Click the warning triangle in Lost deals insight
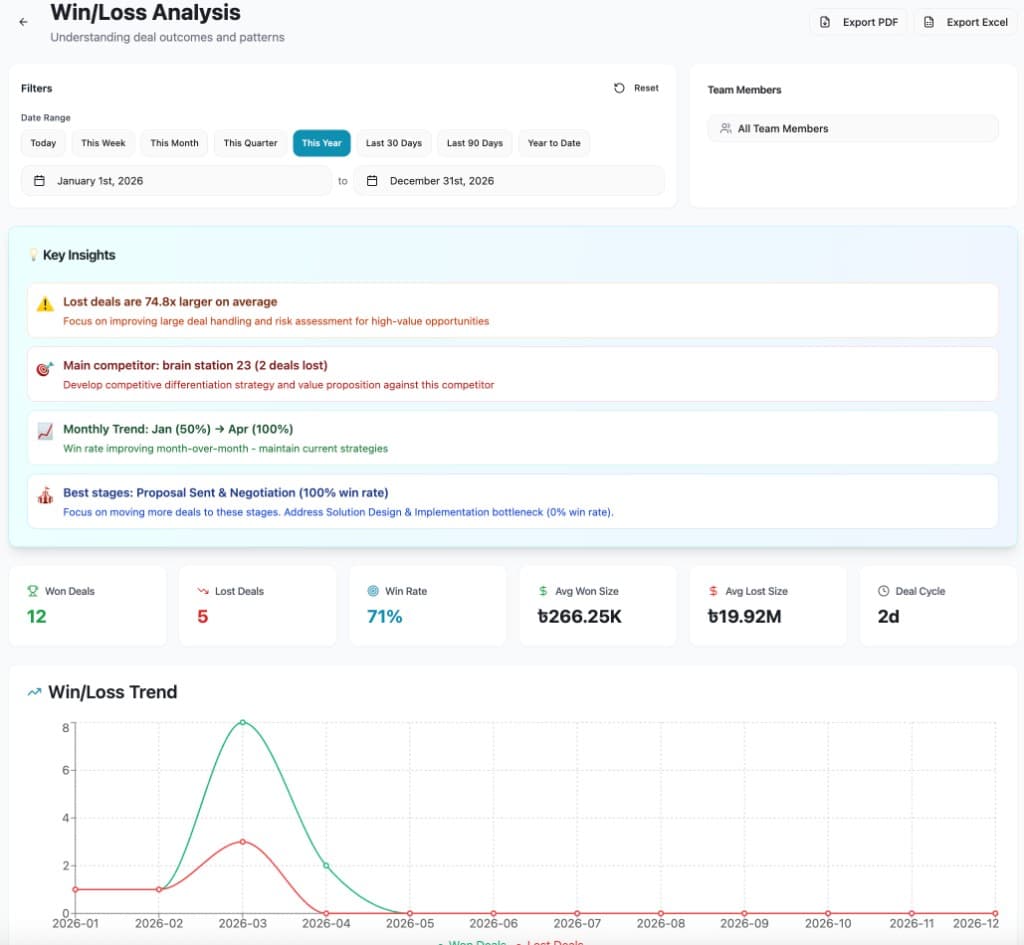Viewport: 1024px width, 945px height. point(42,303)
